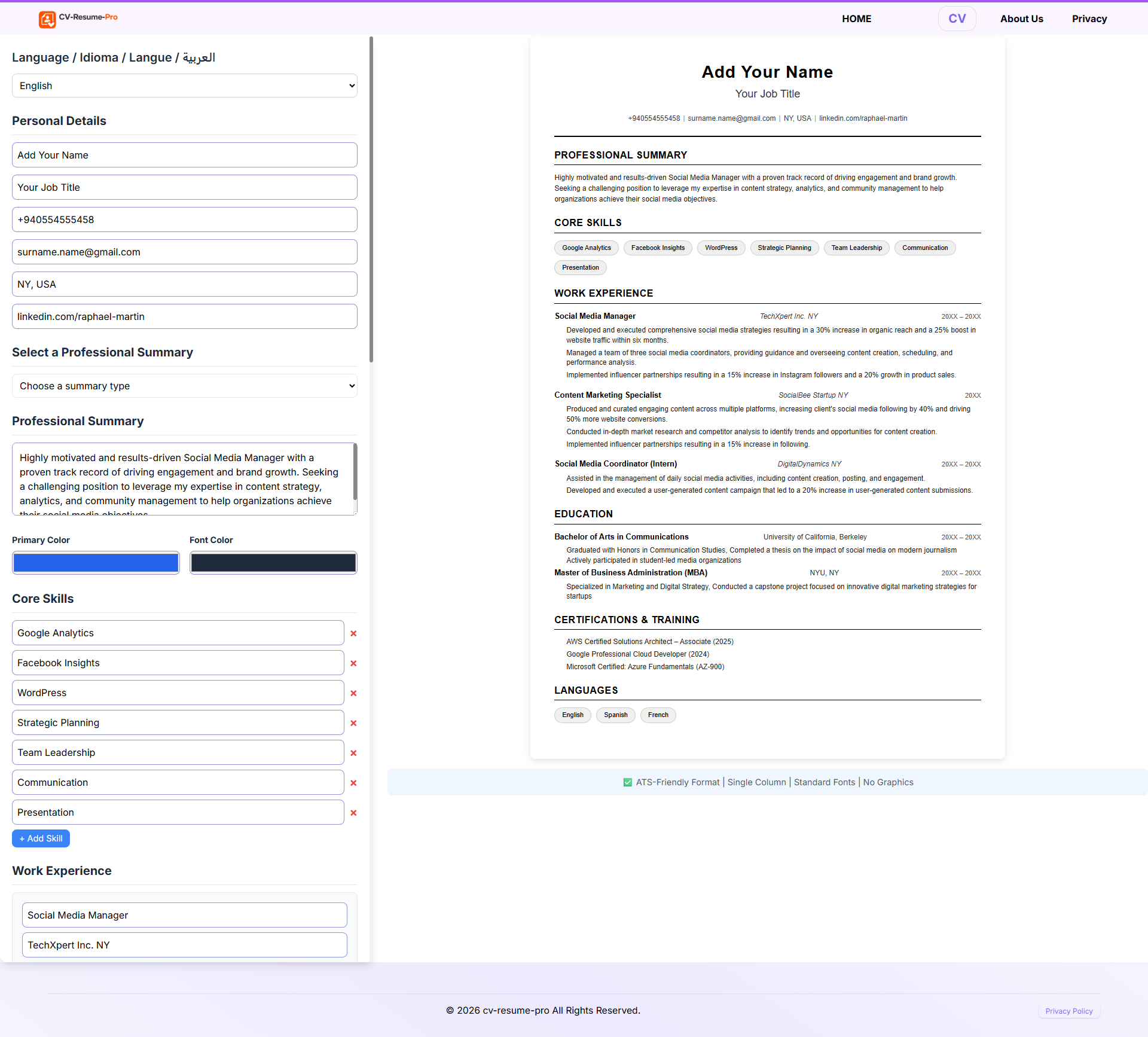Click the Presentation skill input
Viewport: 1148px width, 1037px height.
[x=178, y=812]
